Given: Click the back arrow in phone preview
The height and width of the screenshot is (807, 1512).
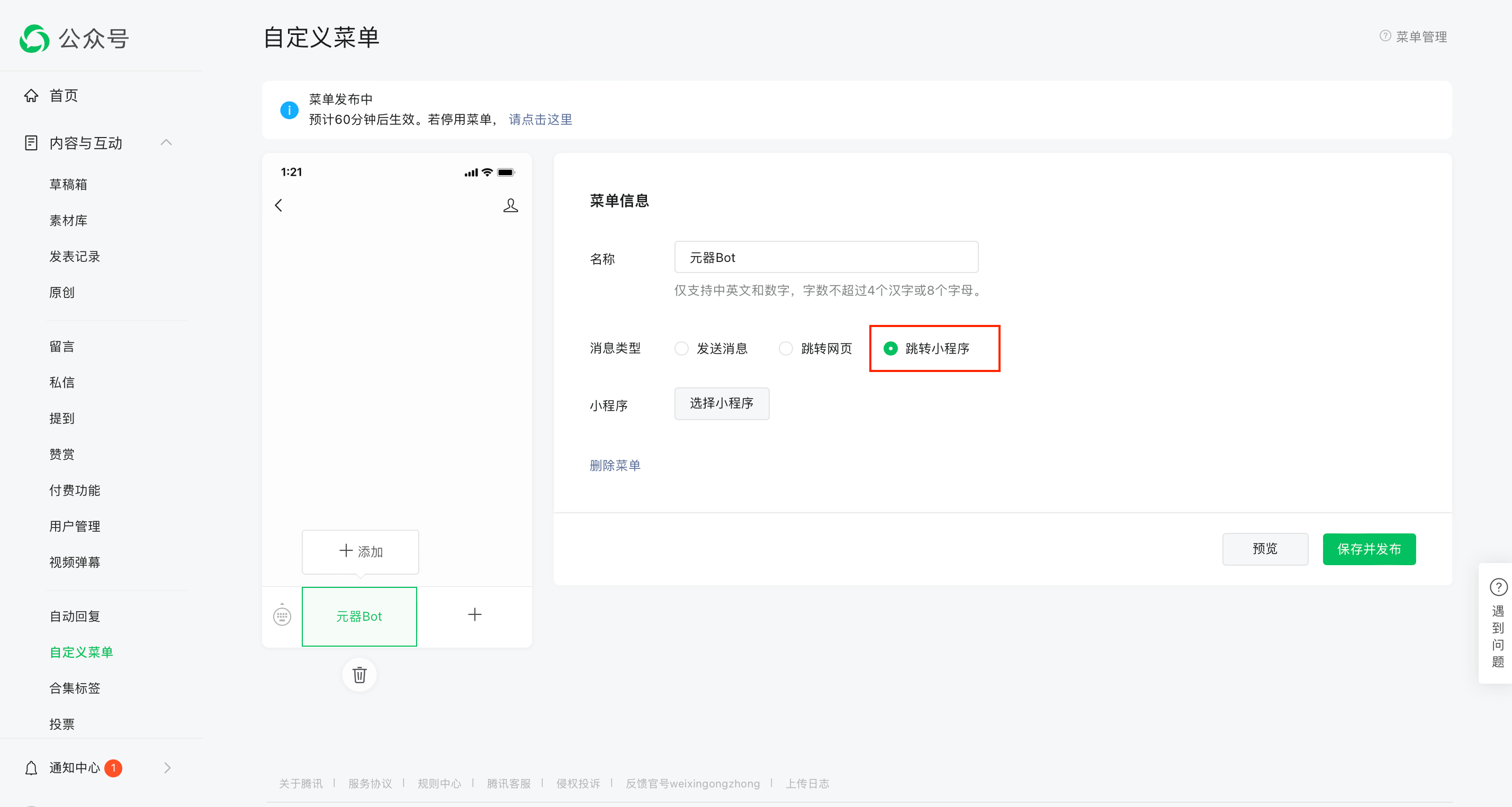Looking at the screenshot, I should pos(279,205).
